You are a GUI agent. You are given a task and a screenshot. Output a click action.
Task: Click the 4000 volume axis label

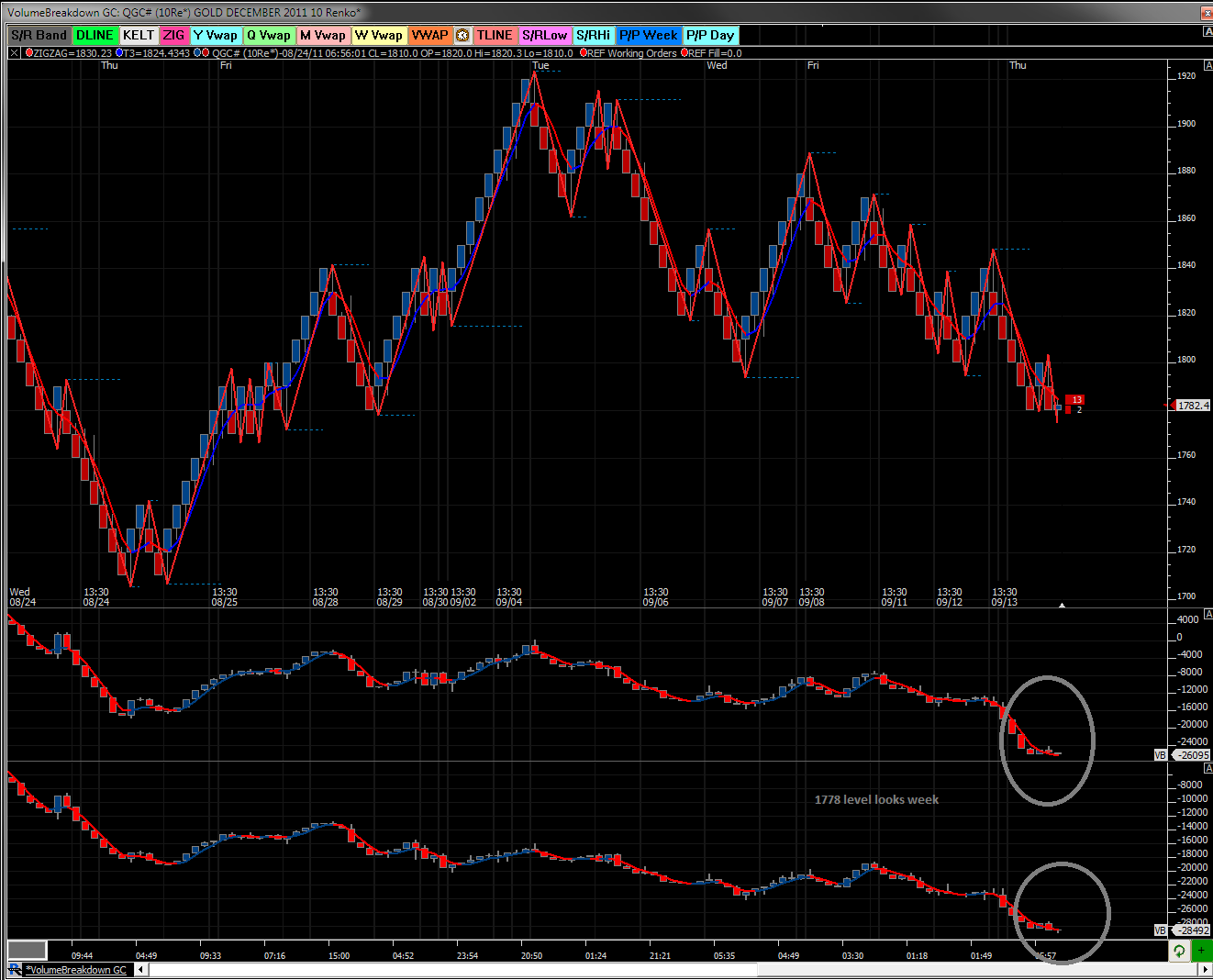click(1187, 619)
